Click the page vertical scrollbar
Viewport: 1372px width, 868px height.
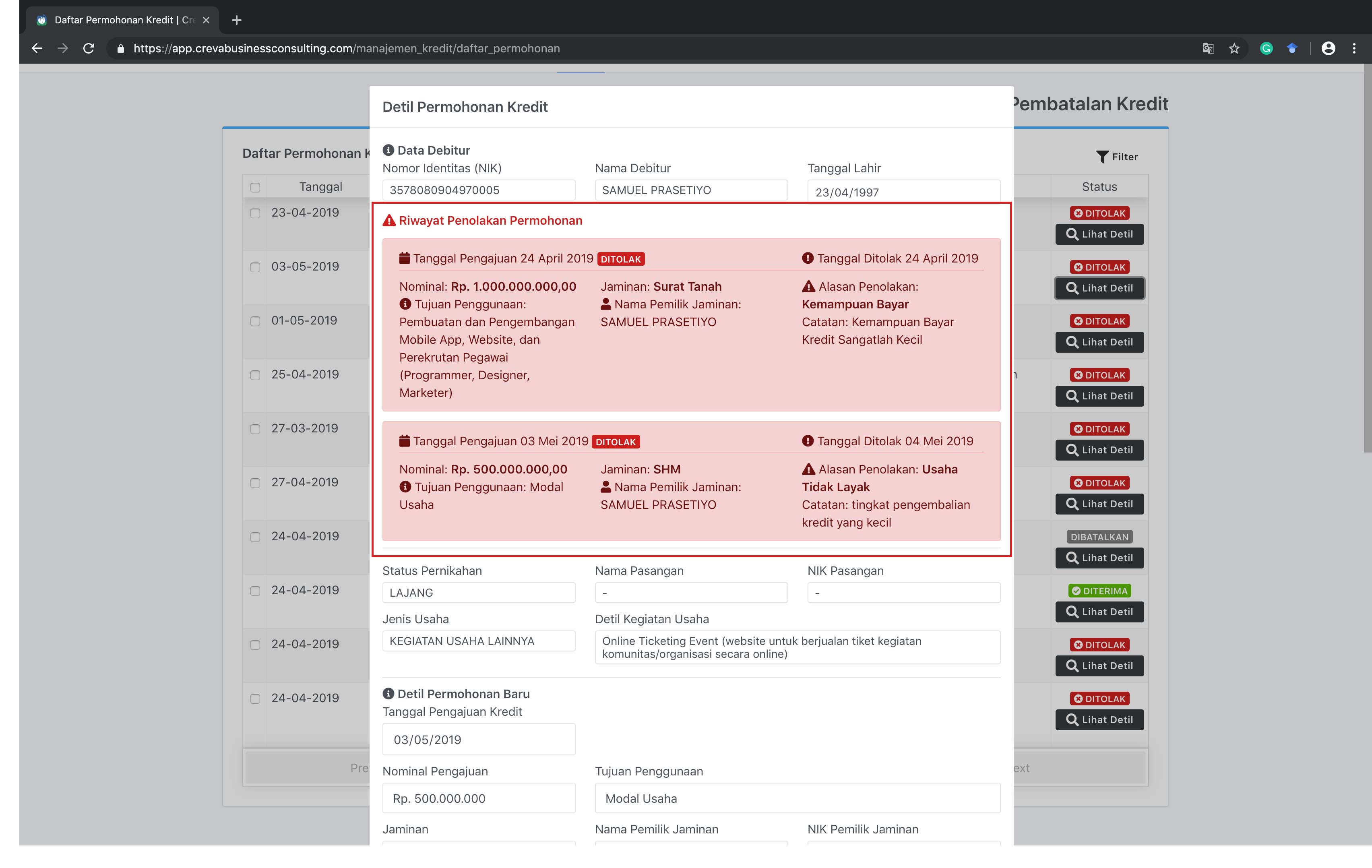coord(1368,258)
